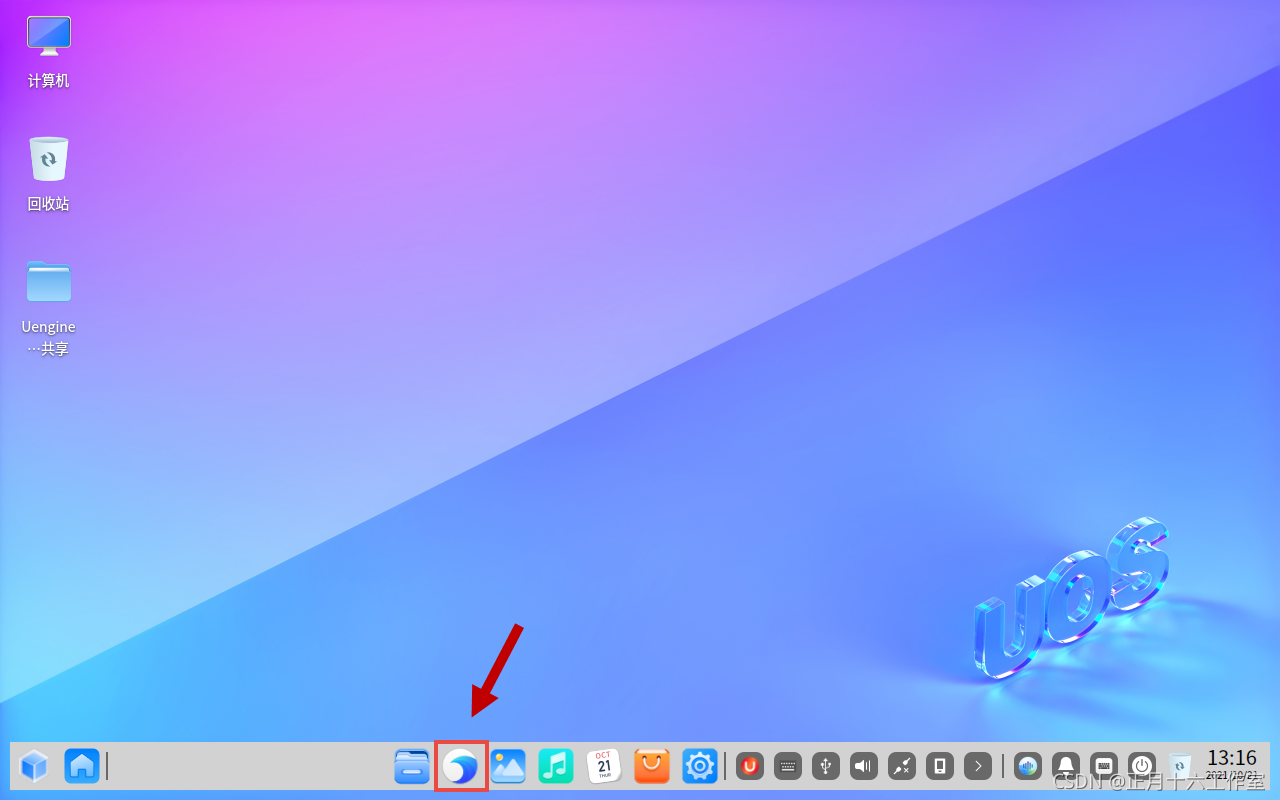
Task: Open the 计算机 desktop icon
Action: [48, 37]
